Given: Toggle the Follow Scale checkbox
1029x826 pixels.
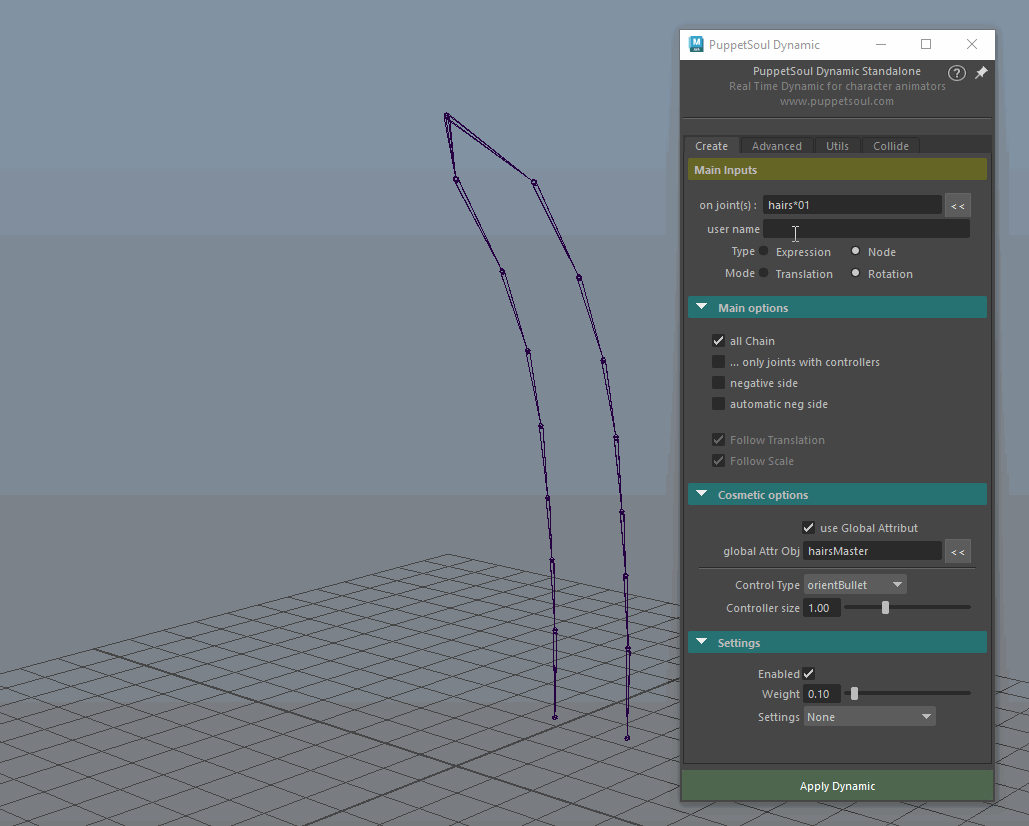Looking at the screenshot, I should (x=719, y=461).
